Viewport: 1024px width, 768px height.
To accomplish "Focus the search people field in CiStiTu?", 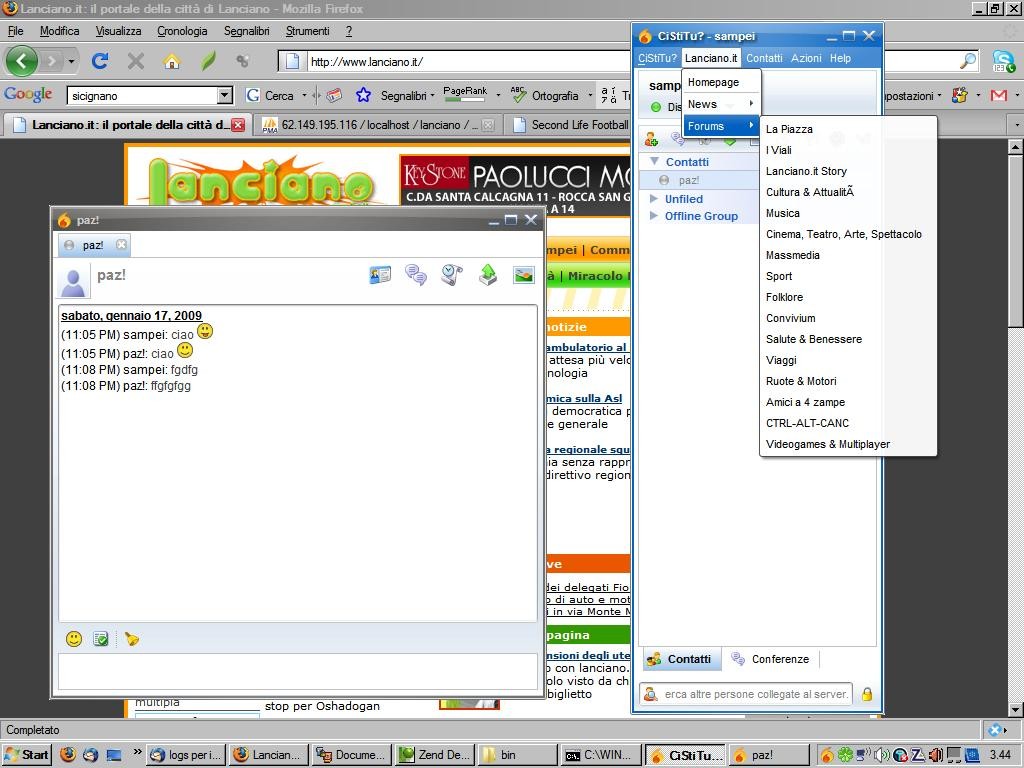I will click(x=756, y=694).
